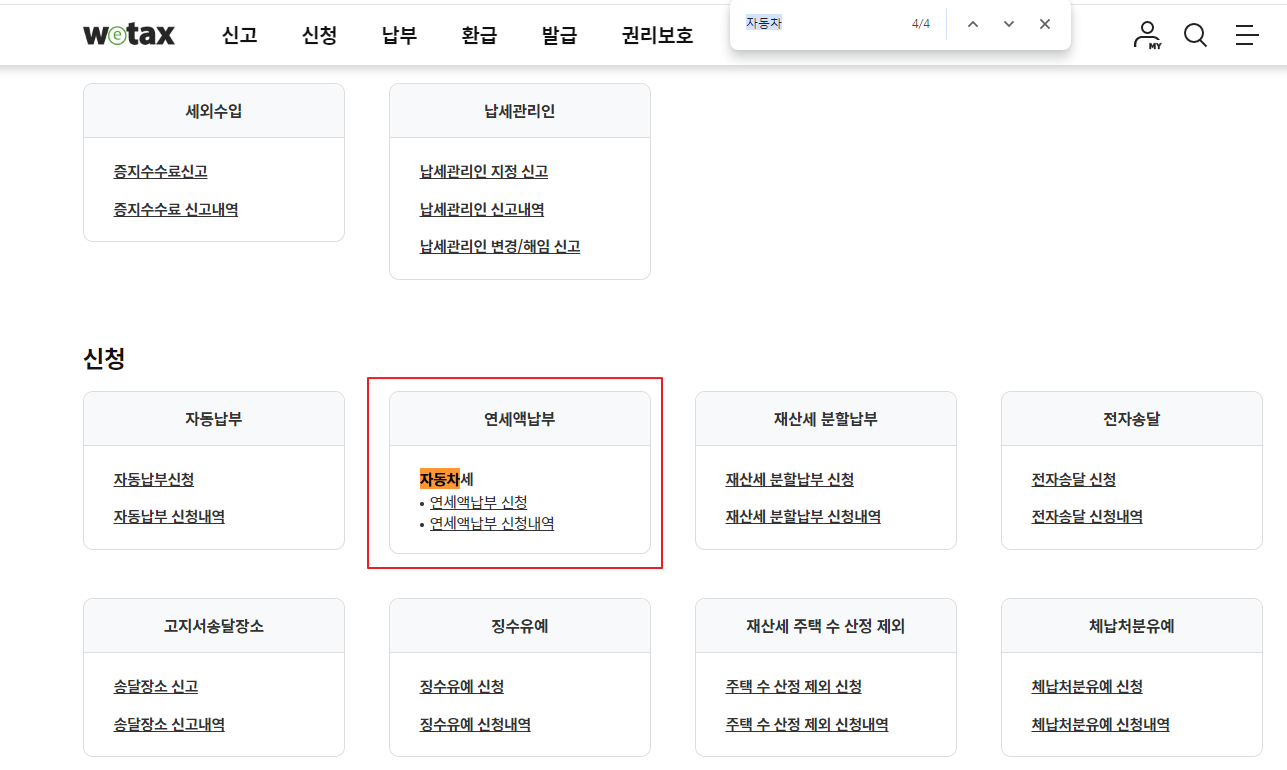This screenshot has height=770, width=1287.
Task: Open 증지수수료신고 link
Action: pyautogui.click(x=161, y=172)
